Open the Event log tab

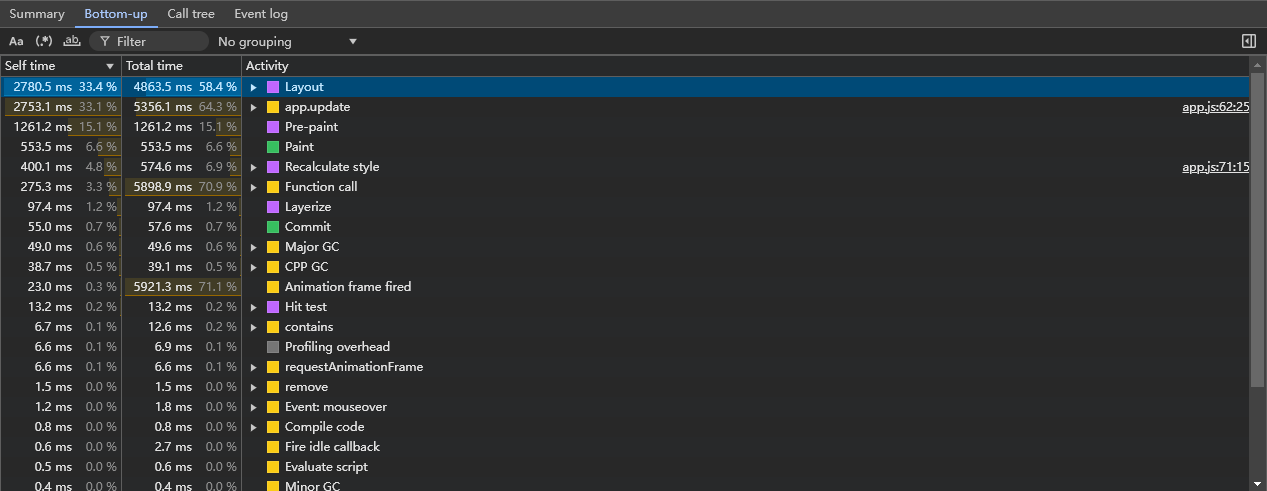pos(261,14)
